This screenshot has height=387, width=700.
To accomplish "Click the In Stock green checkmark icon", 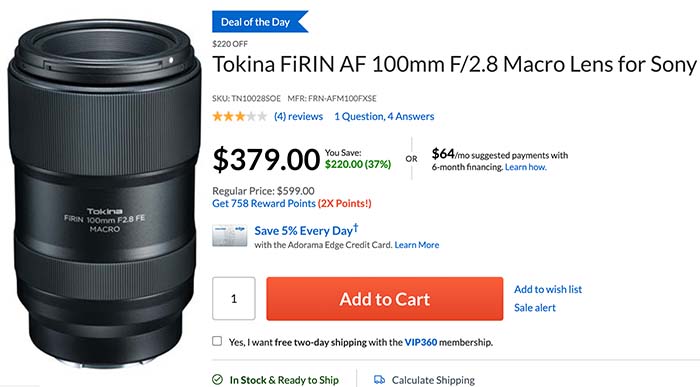I will pyautogui.click(x=217, y=380).
